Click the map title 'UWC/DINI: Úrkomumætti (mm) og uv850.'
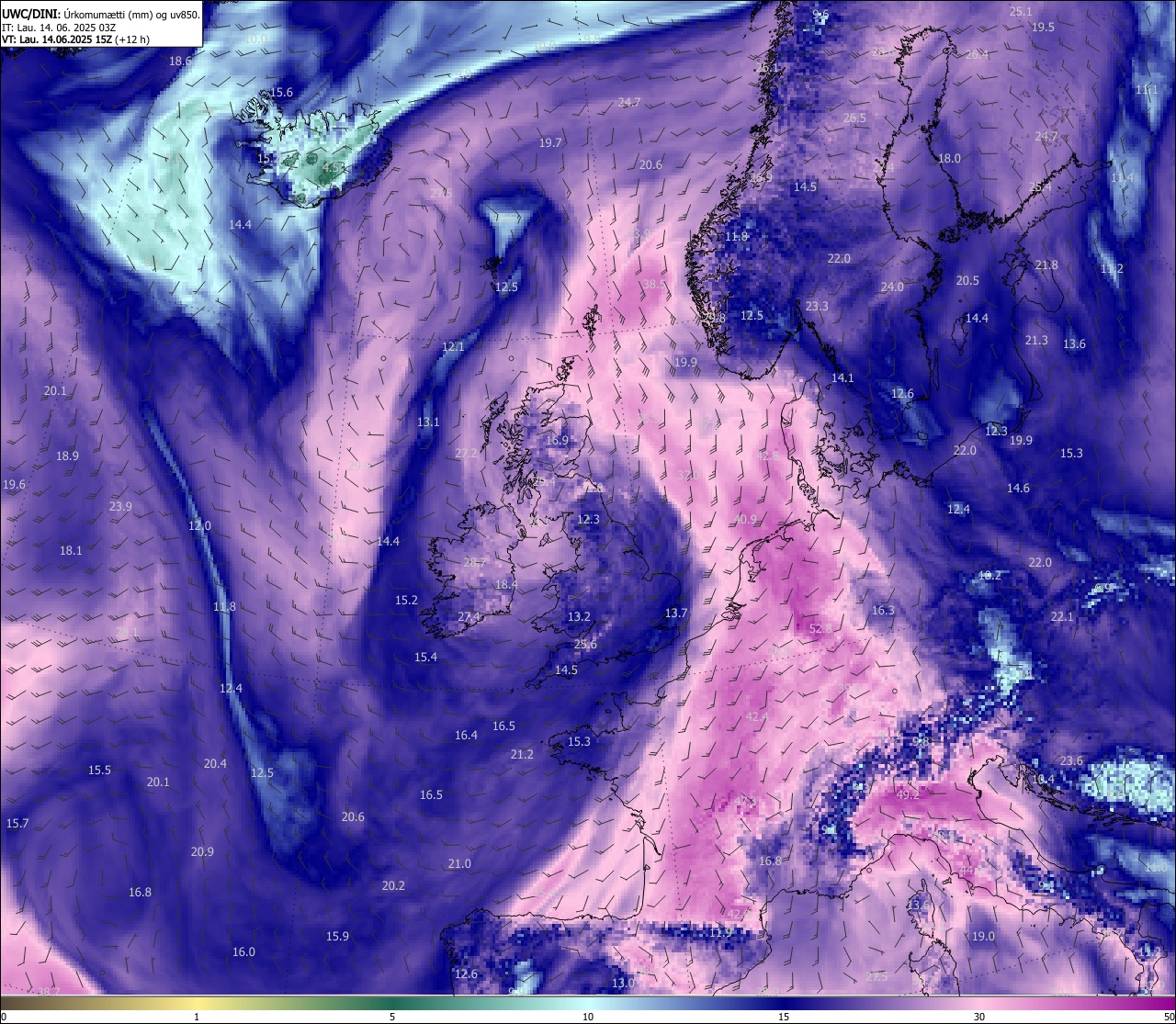Image resolution: width=1176 pixels, height=1024 pixels. click(101, 15)
